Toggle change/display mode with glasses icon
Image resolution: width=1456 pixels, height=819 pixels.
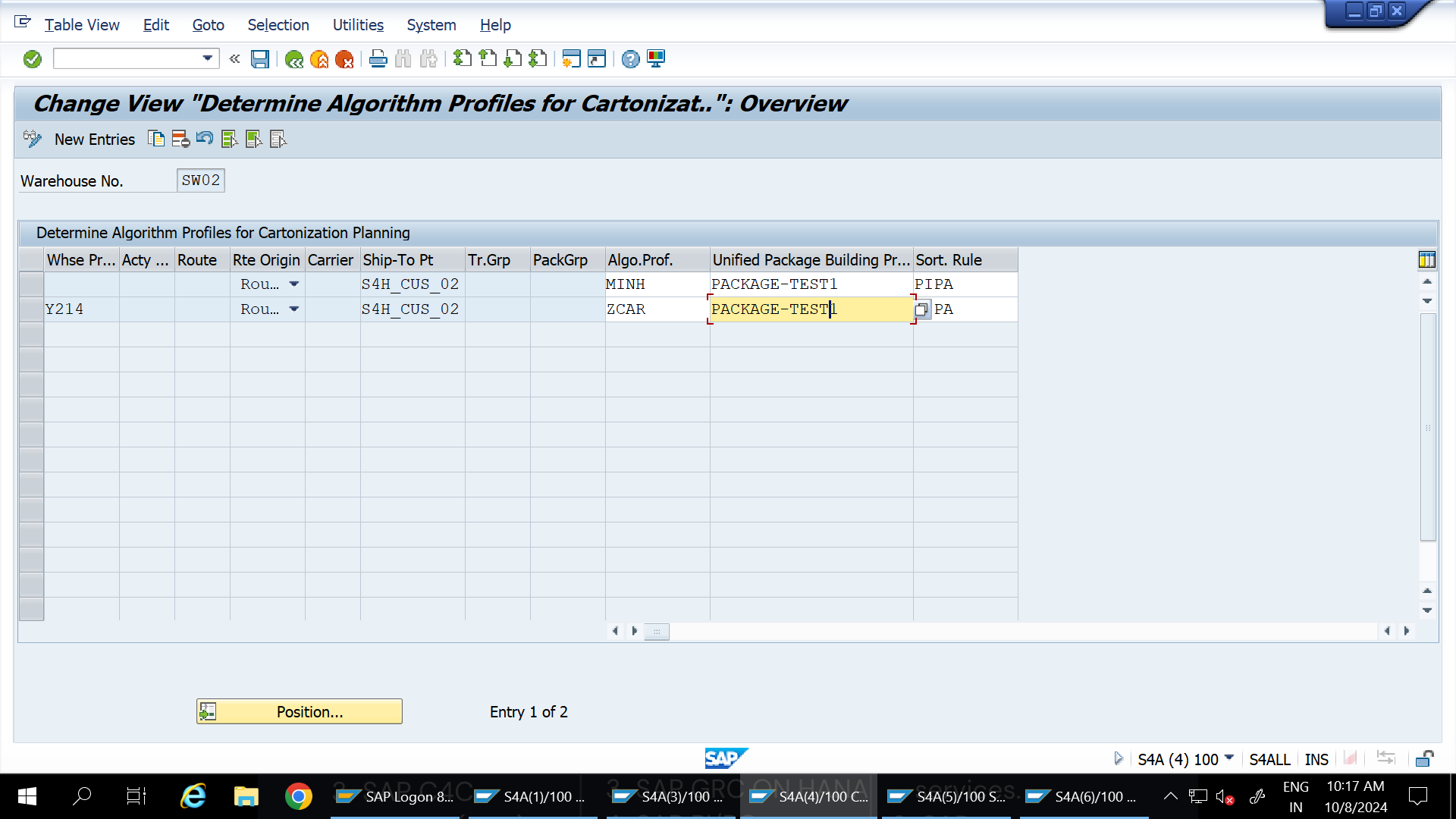32,139
